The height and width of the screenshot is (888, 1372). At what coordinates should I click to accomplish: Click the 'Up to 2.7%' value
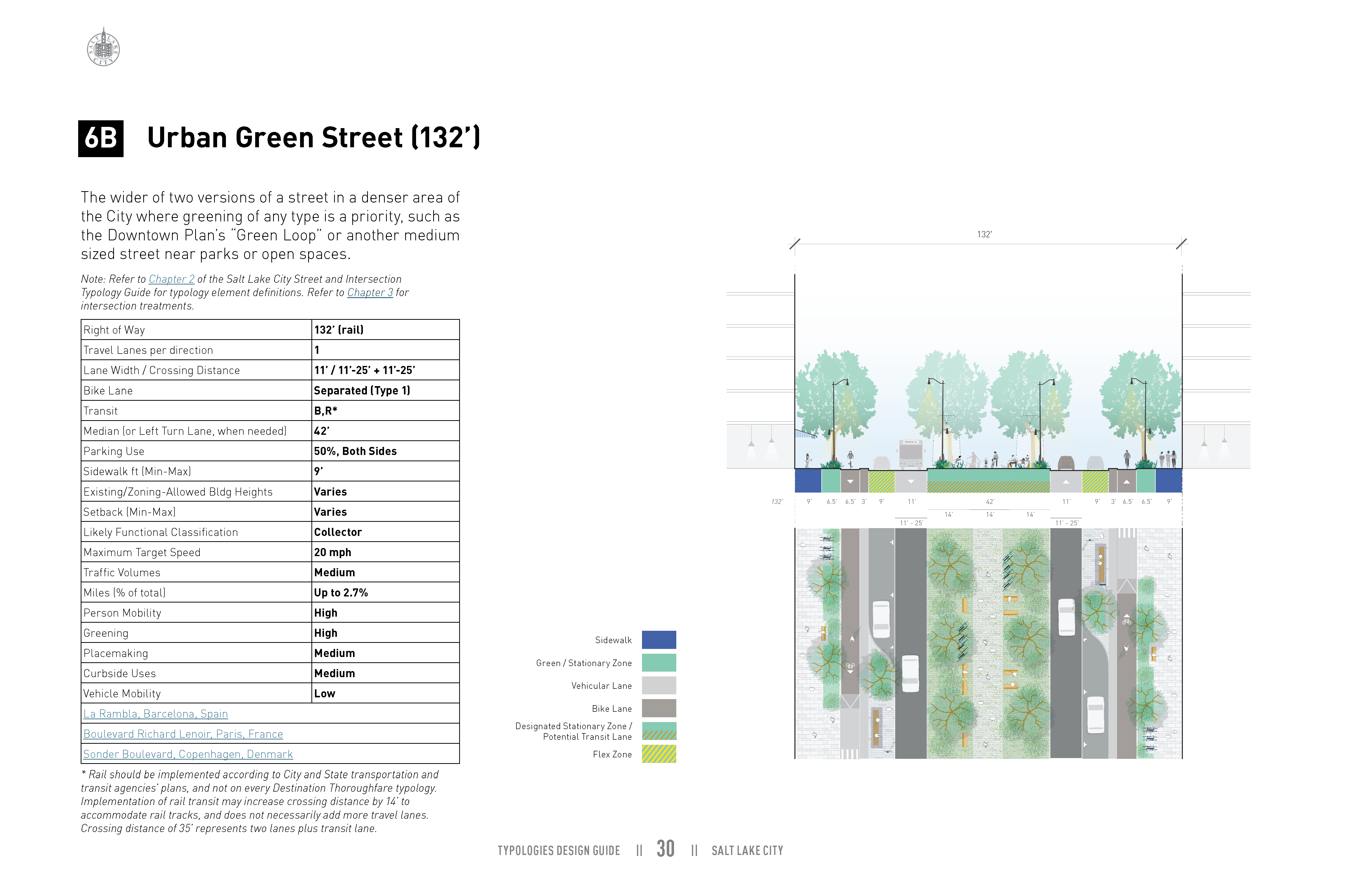pyautogui.click(x=341, y=593)
